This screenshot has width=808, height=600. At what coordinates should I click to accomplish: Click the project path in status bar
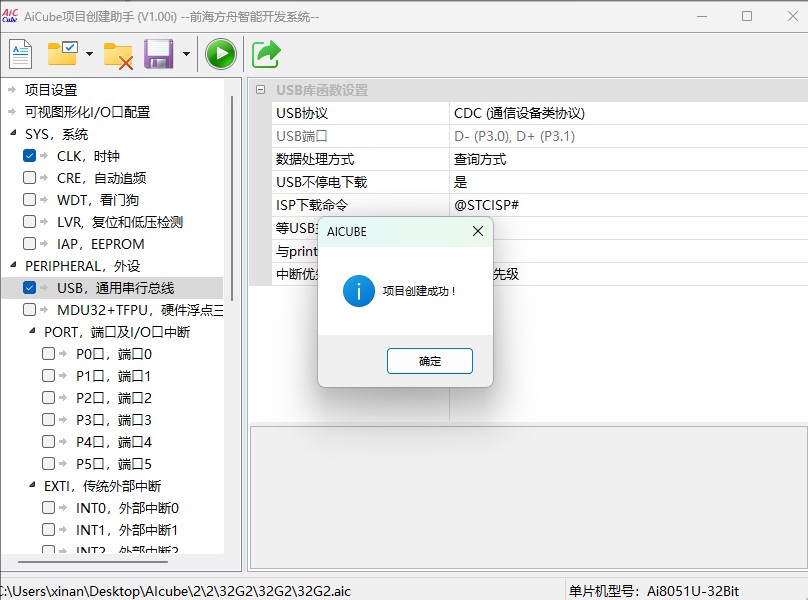175,591
